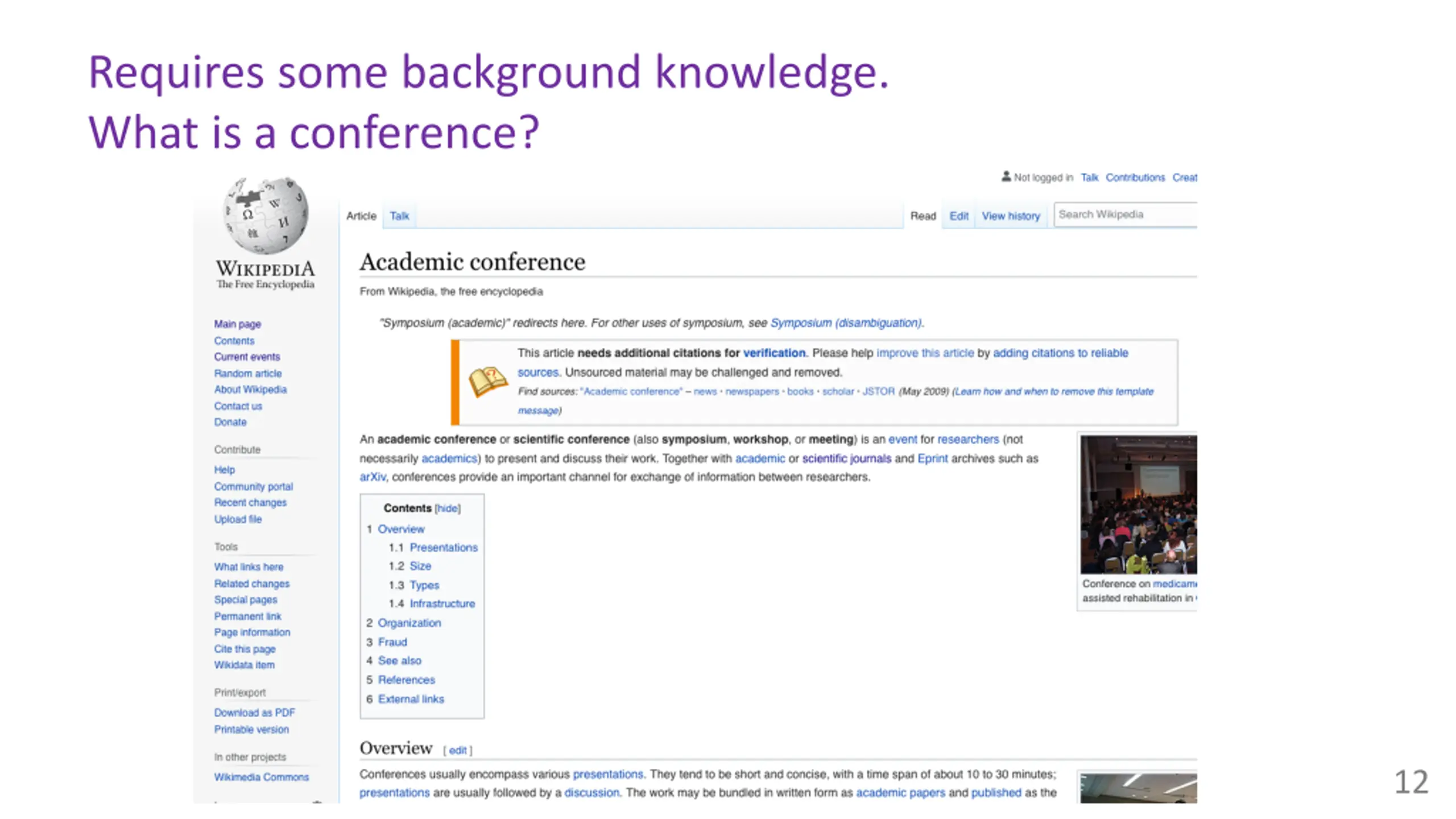Open Page information
Viewport: 1456px width, 819px height.
coord(252,632)
